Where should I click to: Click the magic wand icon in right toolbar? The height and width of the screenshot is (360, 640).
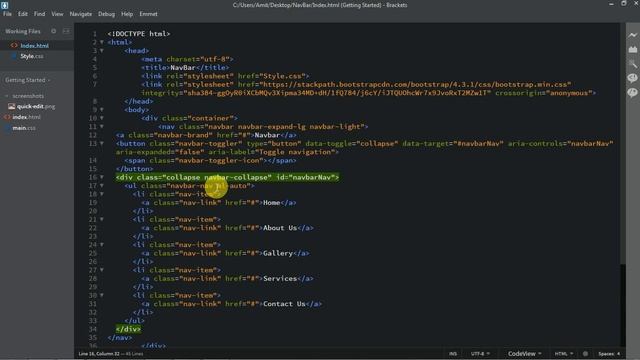[633, 64]
